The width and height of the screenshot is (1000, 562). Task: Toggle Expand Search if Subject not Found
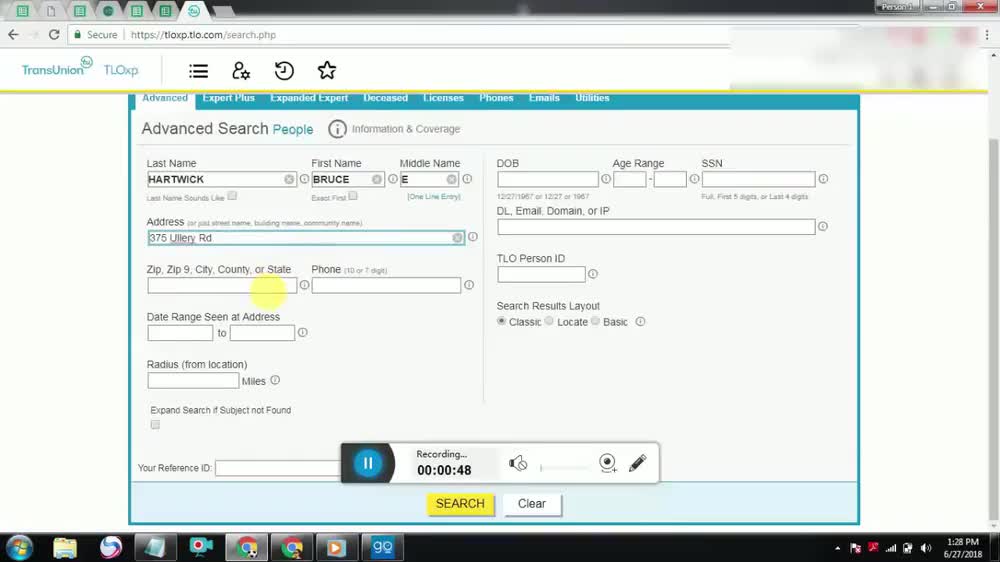click(155, 425)
